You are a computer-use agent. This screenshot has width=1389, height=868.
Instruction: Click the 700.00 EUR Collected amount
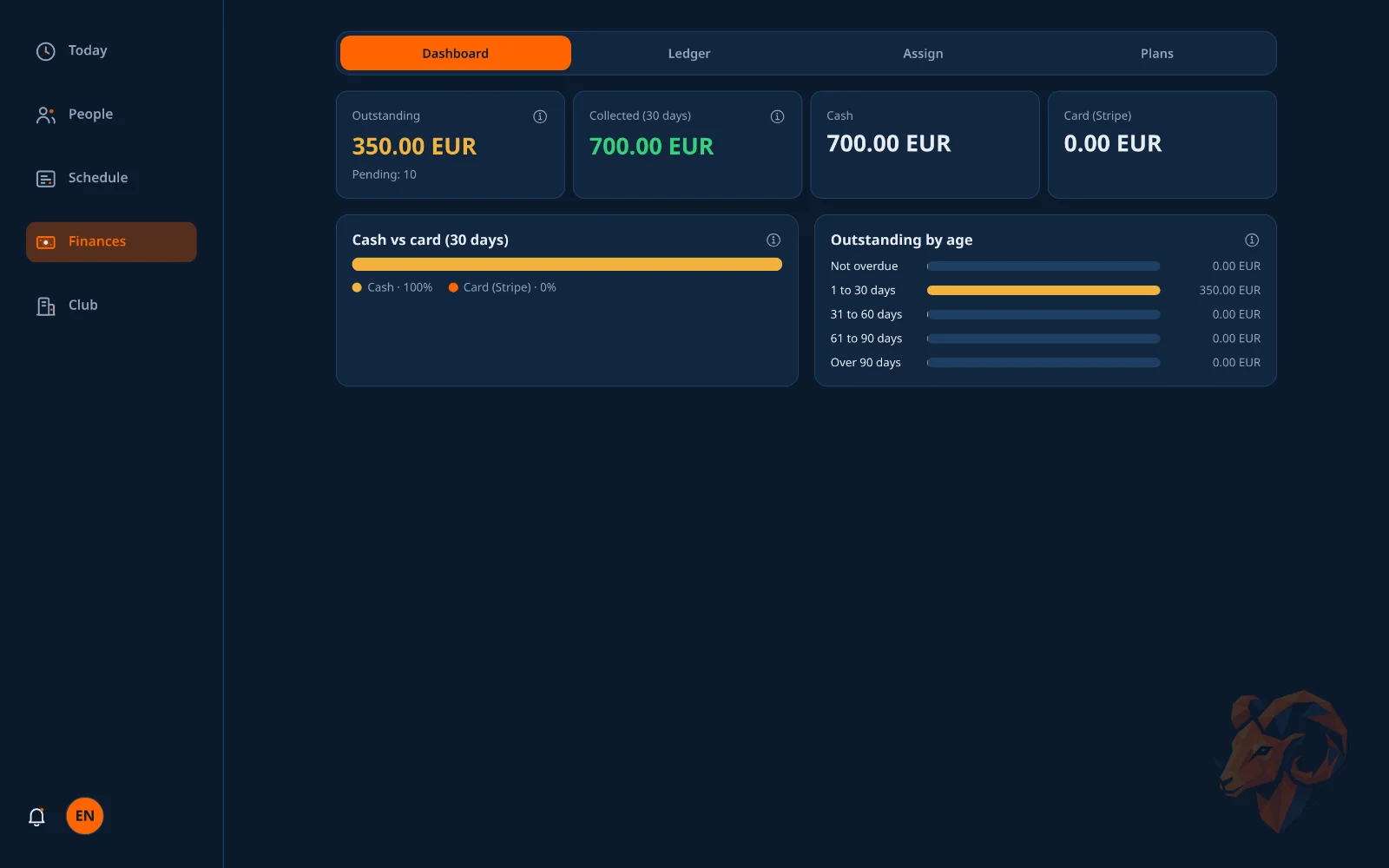pos(651,147)
